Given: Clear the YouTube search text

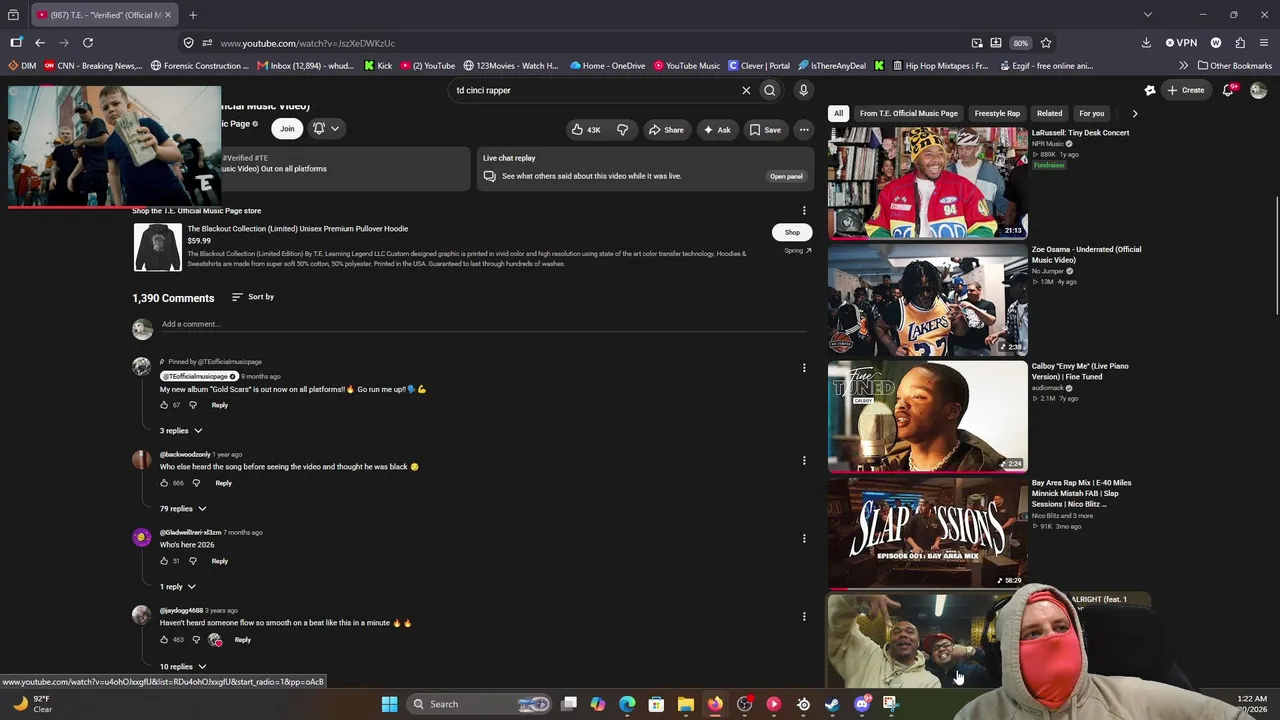Looking at the screenshot, I should [x=746, y=90].
